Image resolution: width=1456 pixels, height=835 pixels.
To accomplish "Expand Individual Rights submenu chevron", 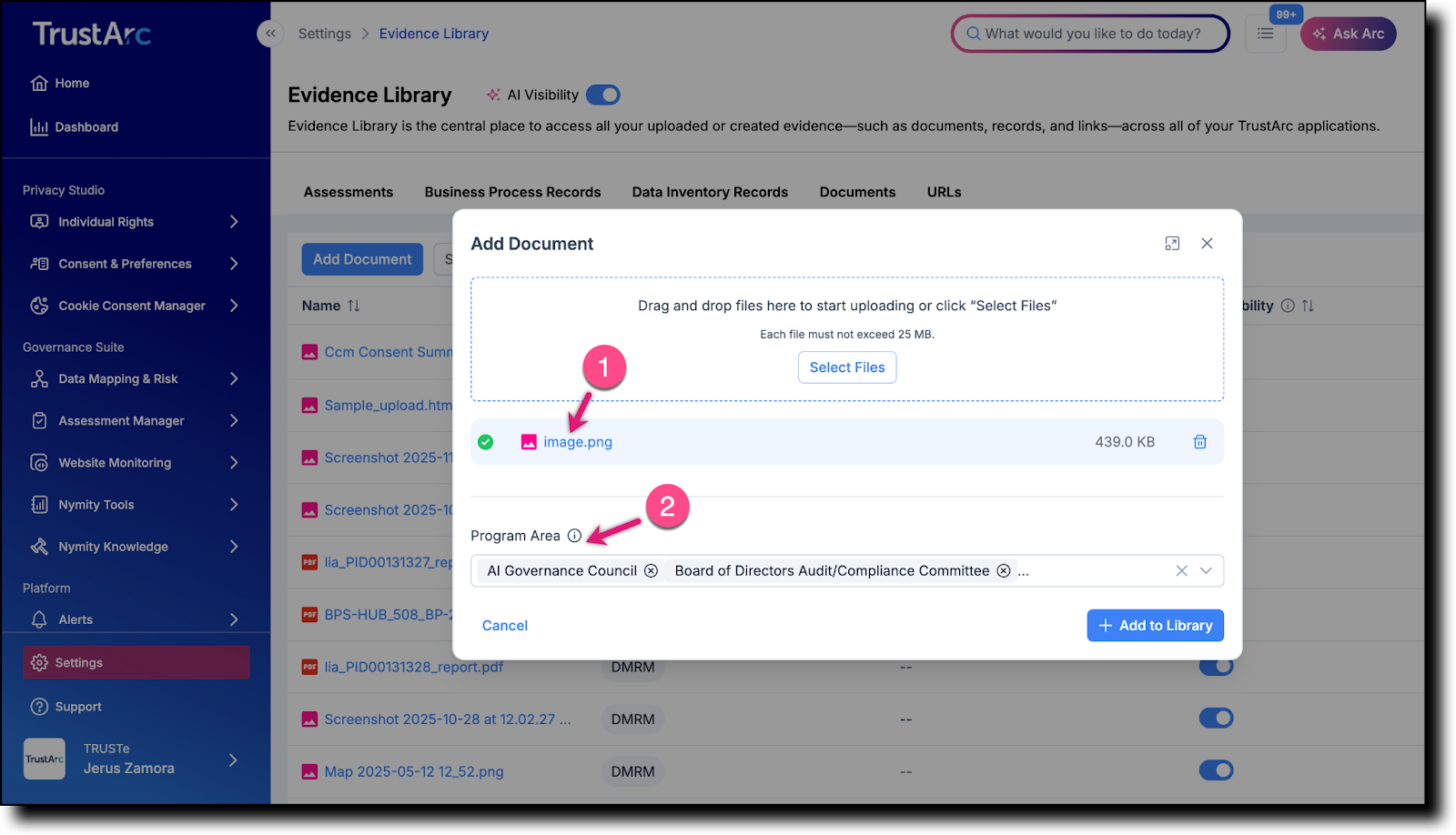I will pos(234,222).
